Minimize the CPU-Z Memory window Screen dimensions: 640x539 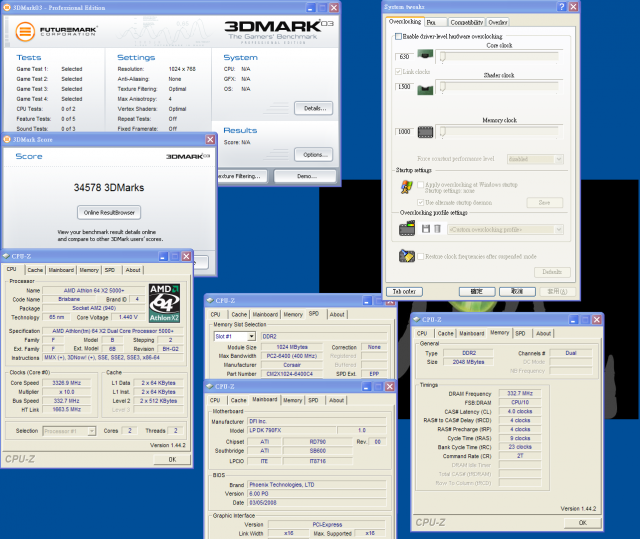[573, 319]
